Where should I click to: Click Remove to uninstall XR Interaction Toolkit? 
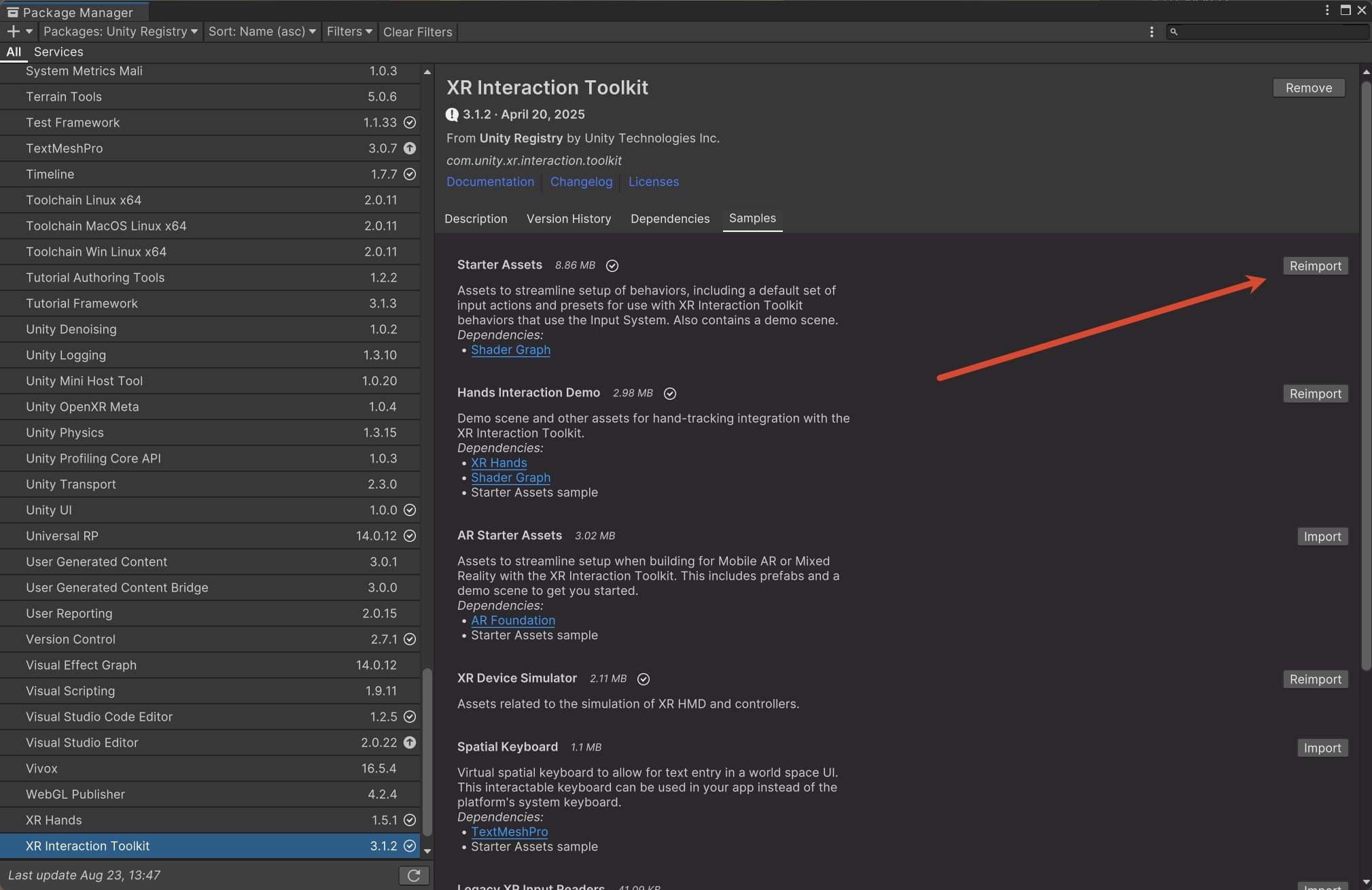[x=1309, y=88]
